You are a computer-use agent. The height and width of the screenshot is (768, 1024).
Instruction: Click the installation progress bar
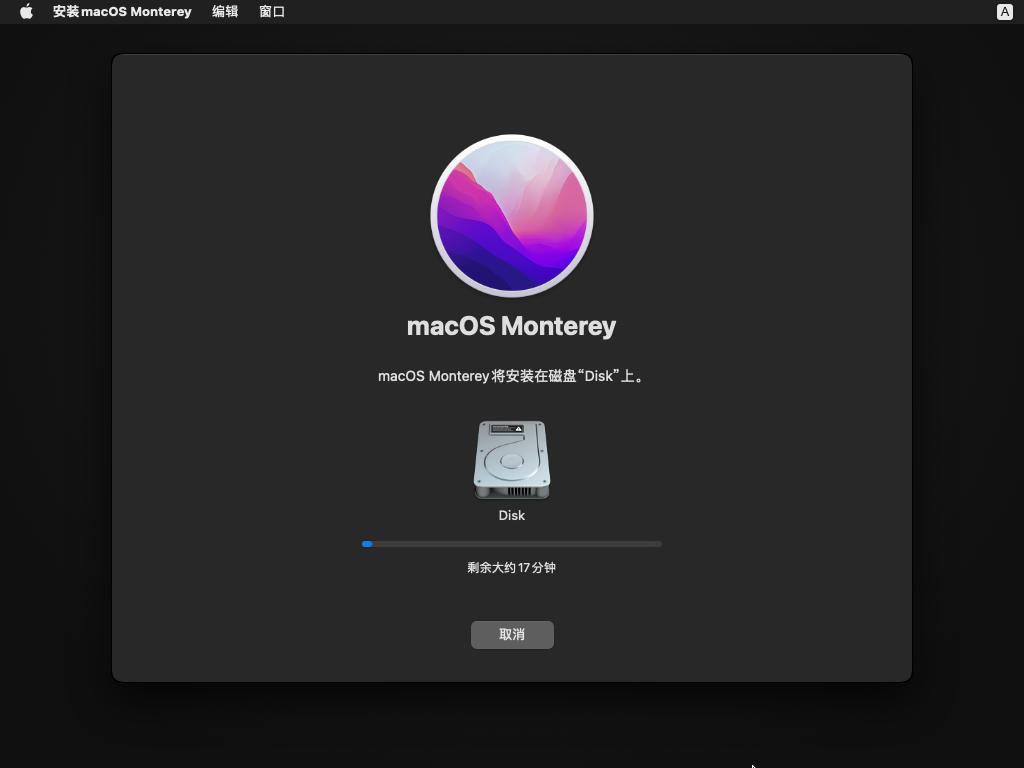click(x=512, y=543)
